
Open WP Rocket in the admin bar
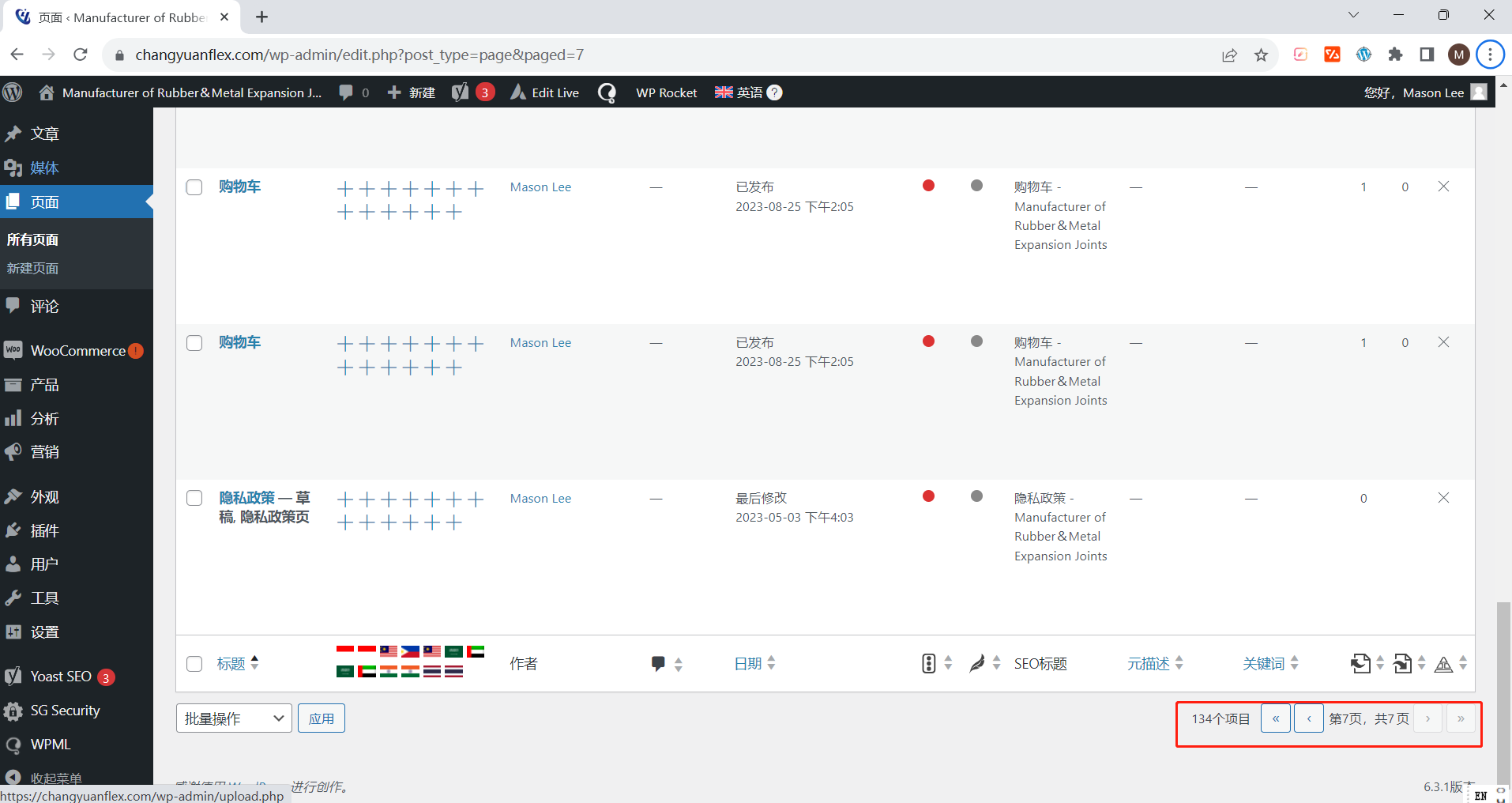point(667,92)
